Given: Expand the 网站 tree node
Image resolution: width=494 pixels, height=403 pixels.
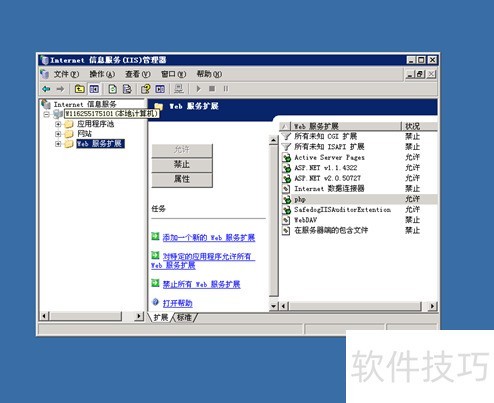Looking at the screenshot, I should (x=58, y=134).
